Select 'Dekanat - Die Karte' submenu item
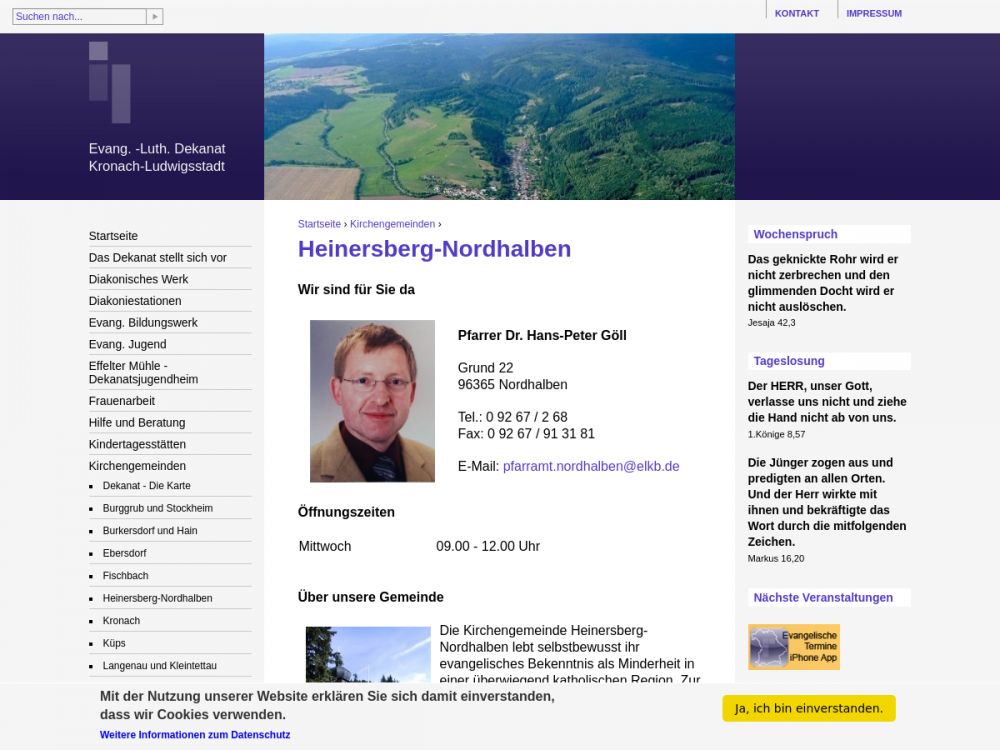Screen dimensions: 1000x750 146,486
